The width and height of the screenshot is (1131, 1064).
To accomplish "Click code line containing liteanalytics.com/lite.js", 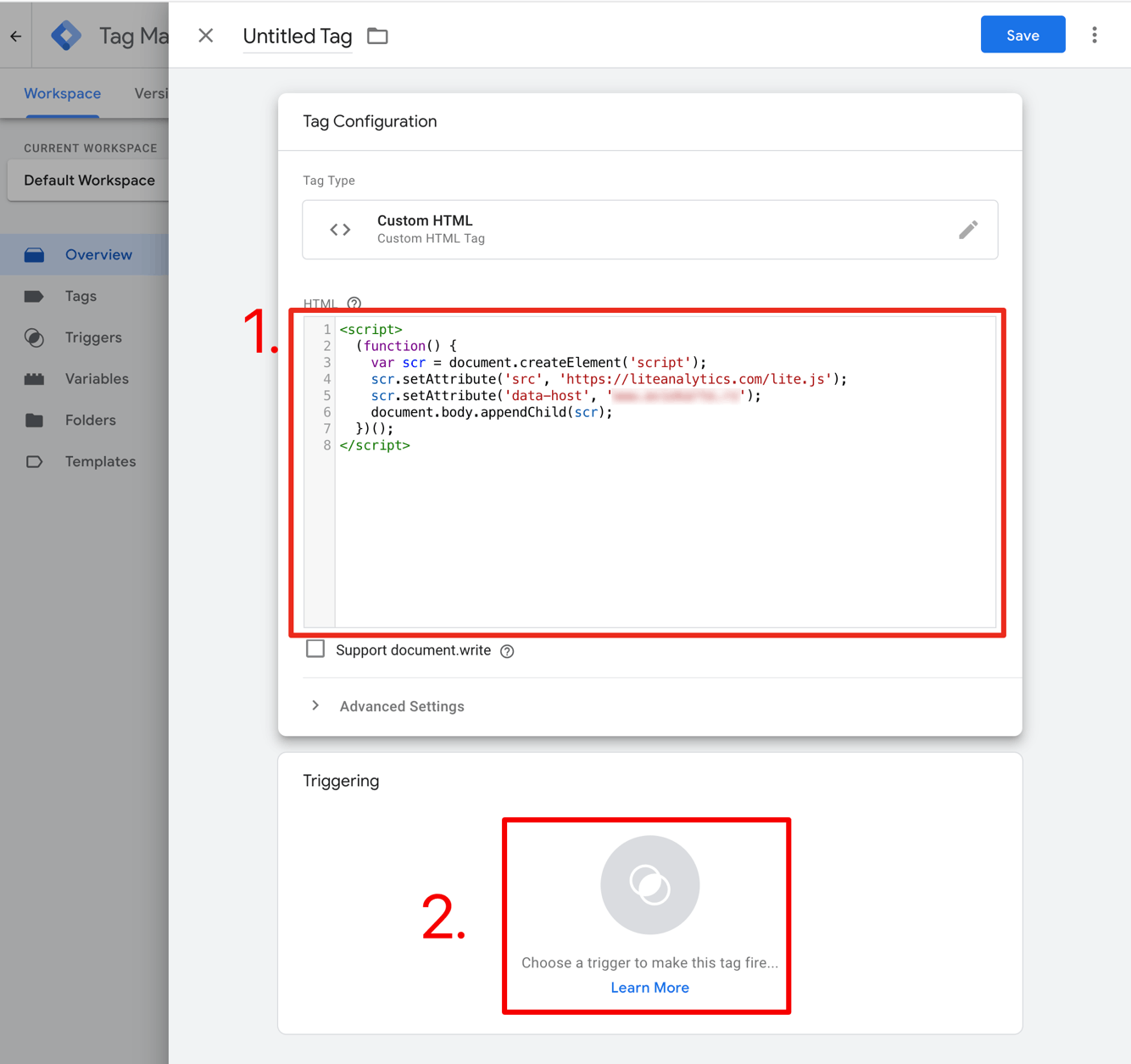I will point(609,379).
